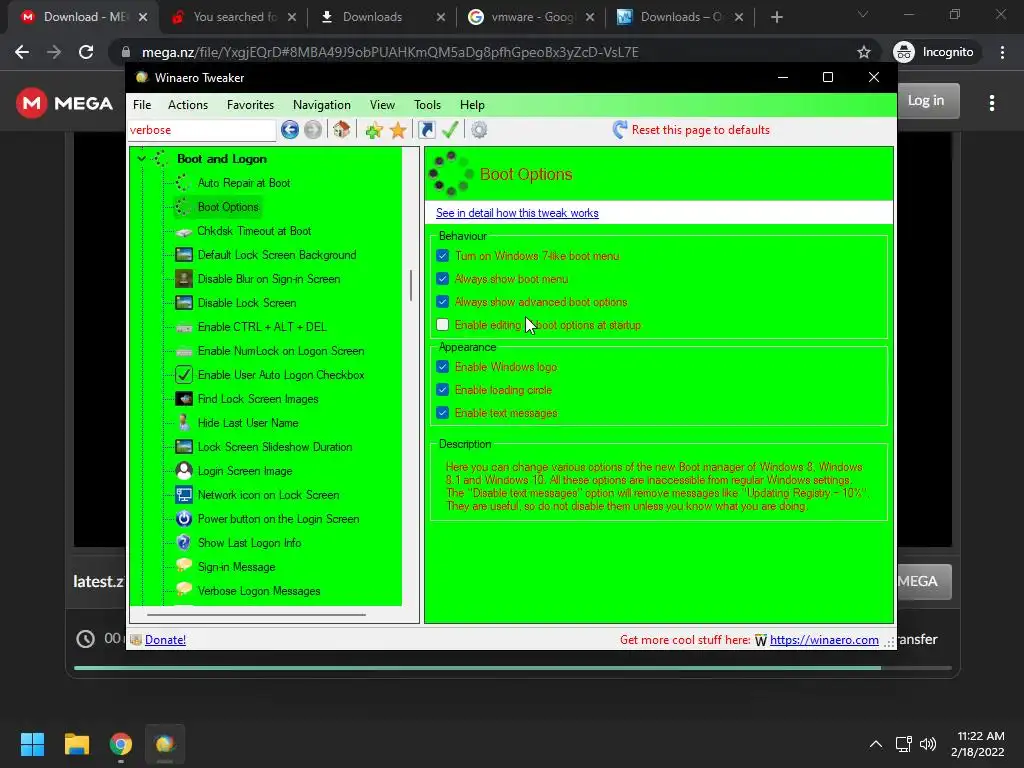
Task: Open the Navigation menu
Action: 321,104
